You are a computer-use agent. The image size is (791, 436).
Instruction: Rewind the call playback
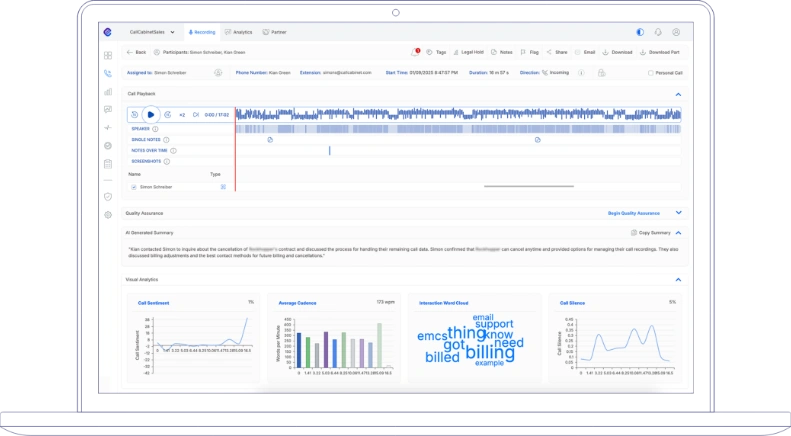click(x=134, y=115)
